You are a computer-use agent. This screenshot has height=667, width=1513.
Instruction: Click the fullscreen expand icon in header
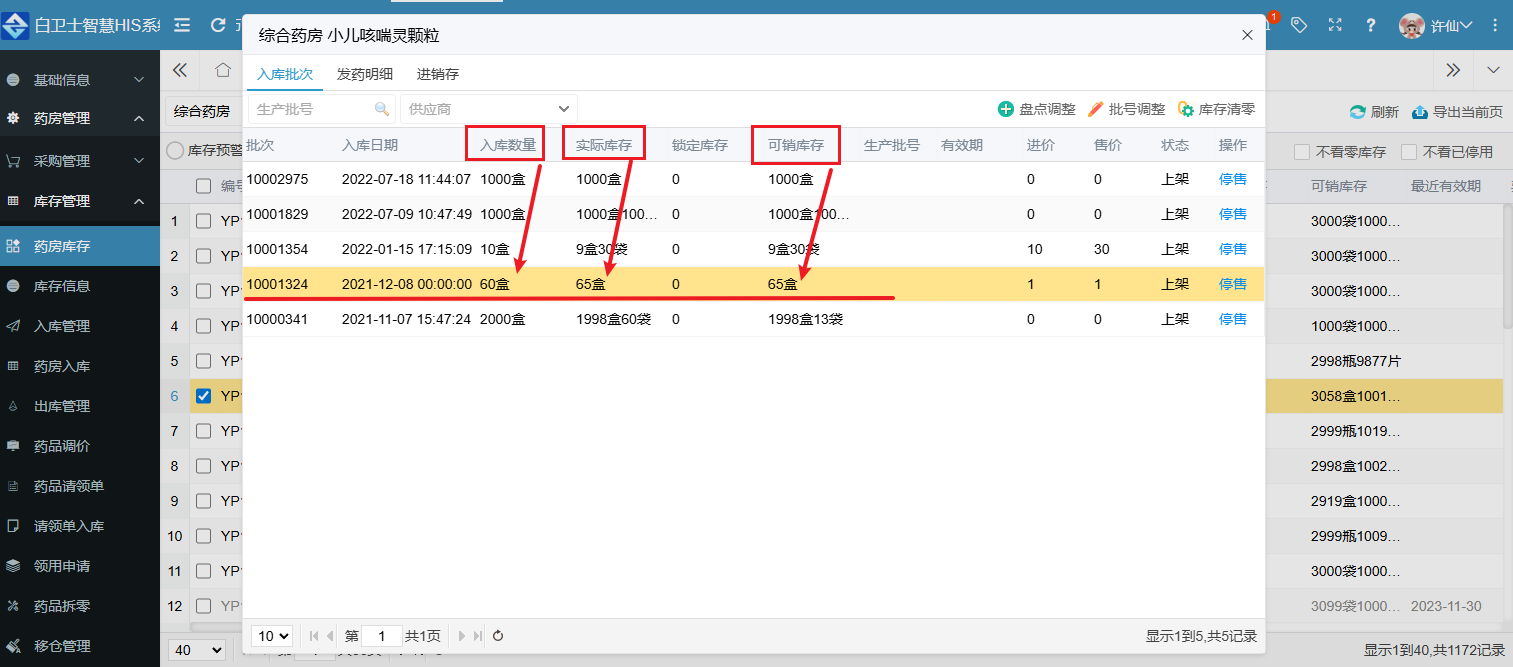tap(1335, 25)
